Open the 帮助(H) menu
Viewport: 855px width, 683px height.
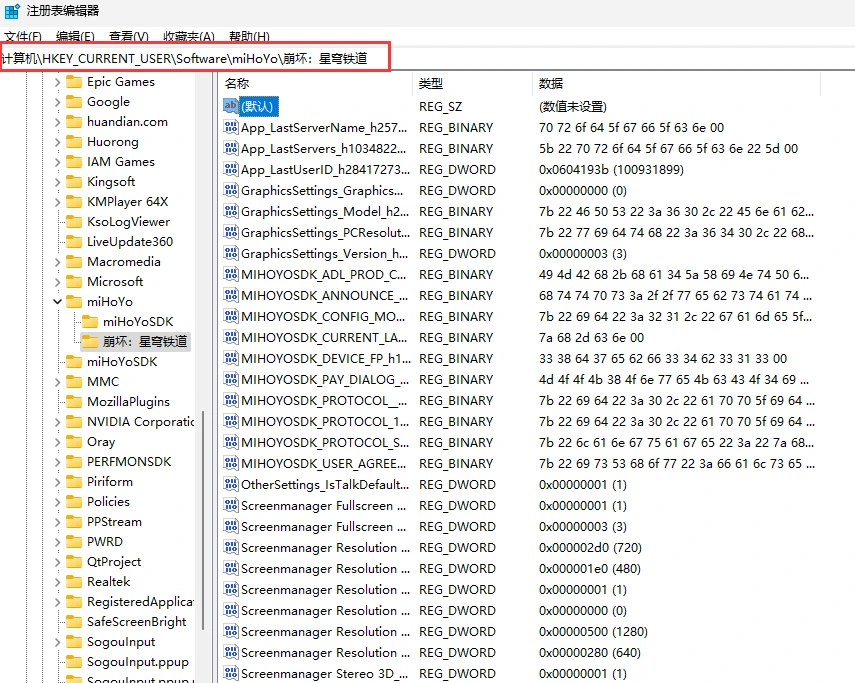249,37
